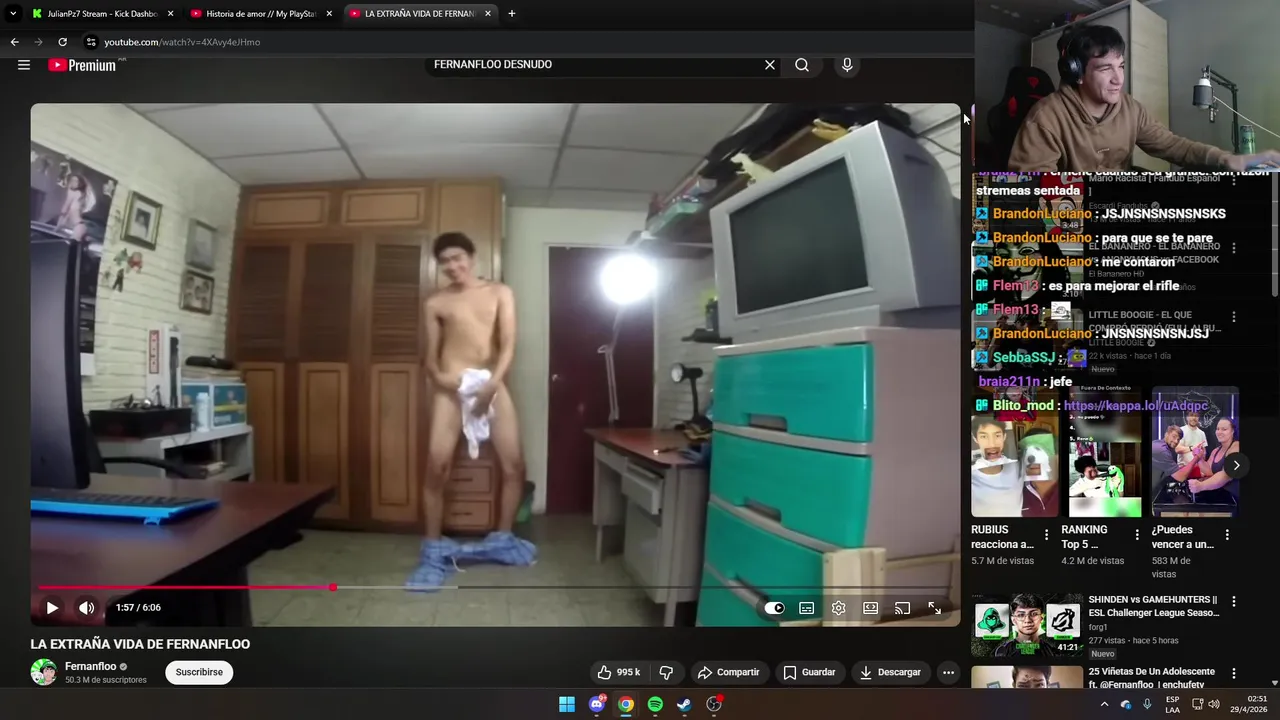Open options for SHINDEN vs GAMEHUNTERS video

coord(1233,602)
